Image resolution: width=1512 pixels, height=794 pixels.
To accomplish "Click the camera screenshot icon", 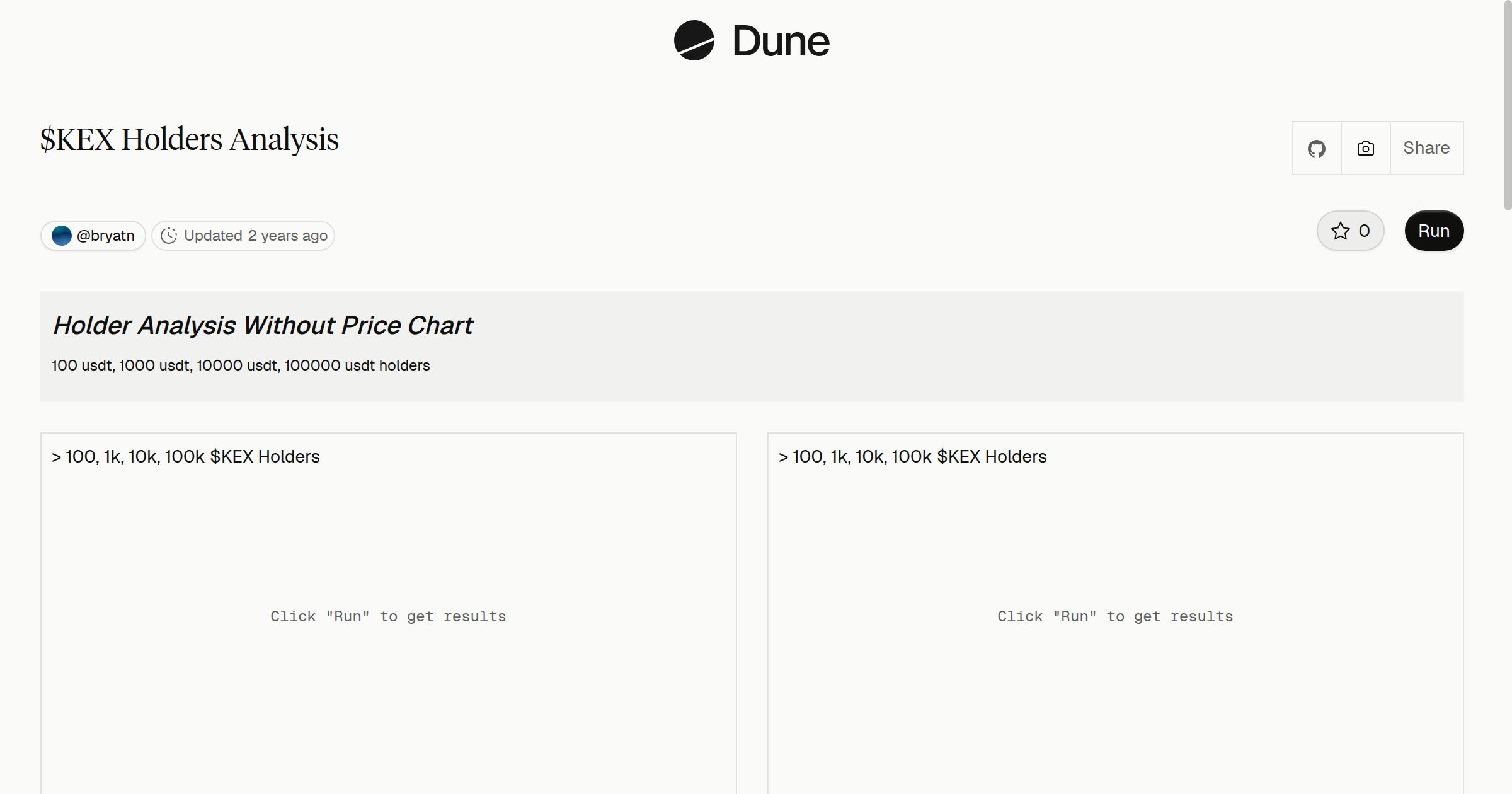I will (x=1366, y=149).
